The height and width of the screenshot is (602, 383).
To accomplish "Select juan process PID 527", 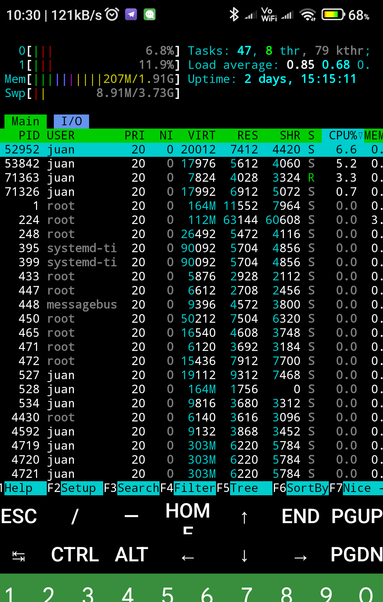I will [x=192, y=375].
